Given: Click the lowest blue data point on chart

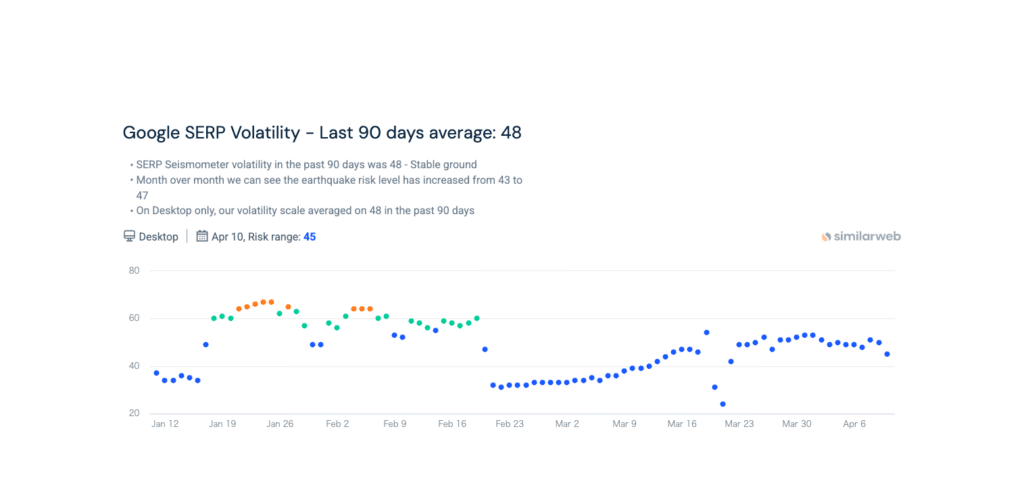Looking at the screenshot, I should point(723,404).
